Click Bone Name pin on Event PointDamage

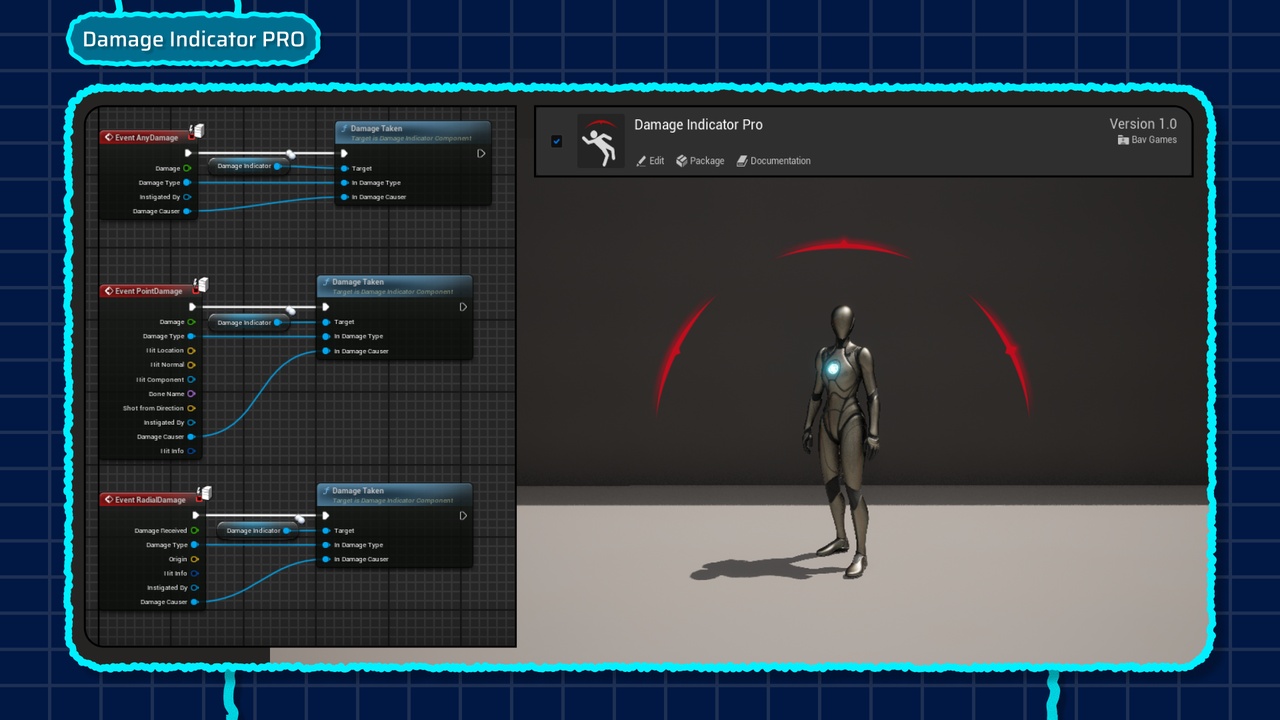click(191, 394)
